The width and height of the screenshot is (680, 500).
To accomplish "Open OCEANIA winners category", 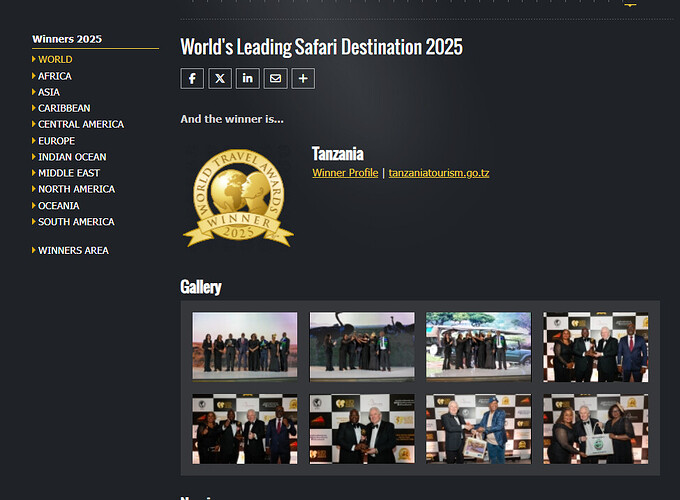I will pos(59,206).
